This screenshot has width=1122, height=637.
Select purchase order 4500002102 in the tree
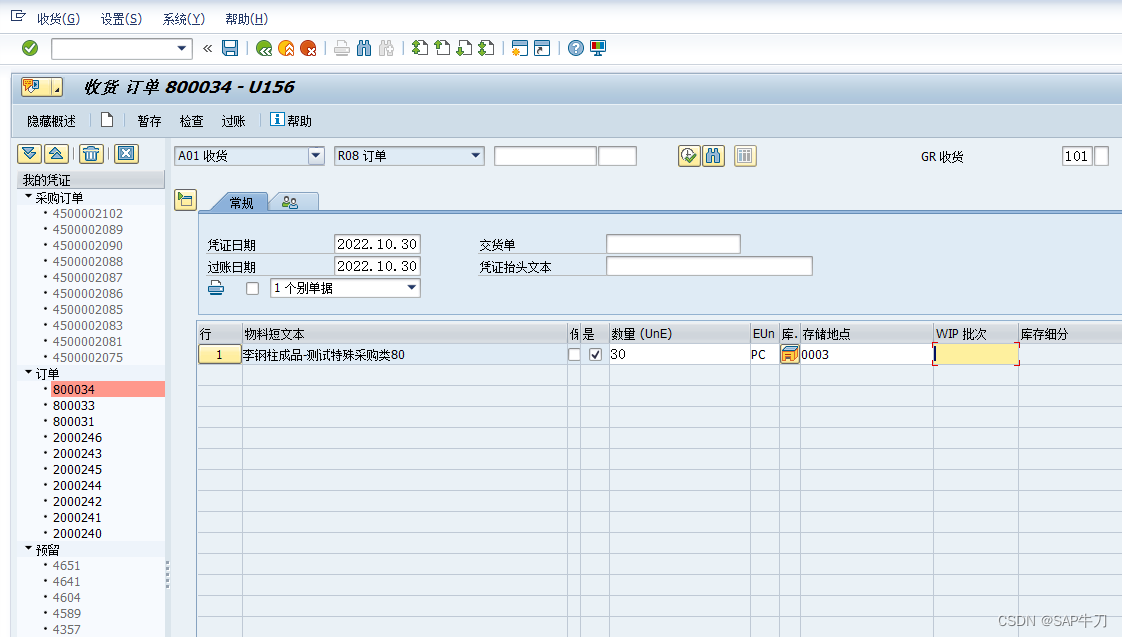[87, 213]
